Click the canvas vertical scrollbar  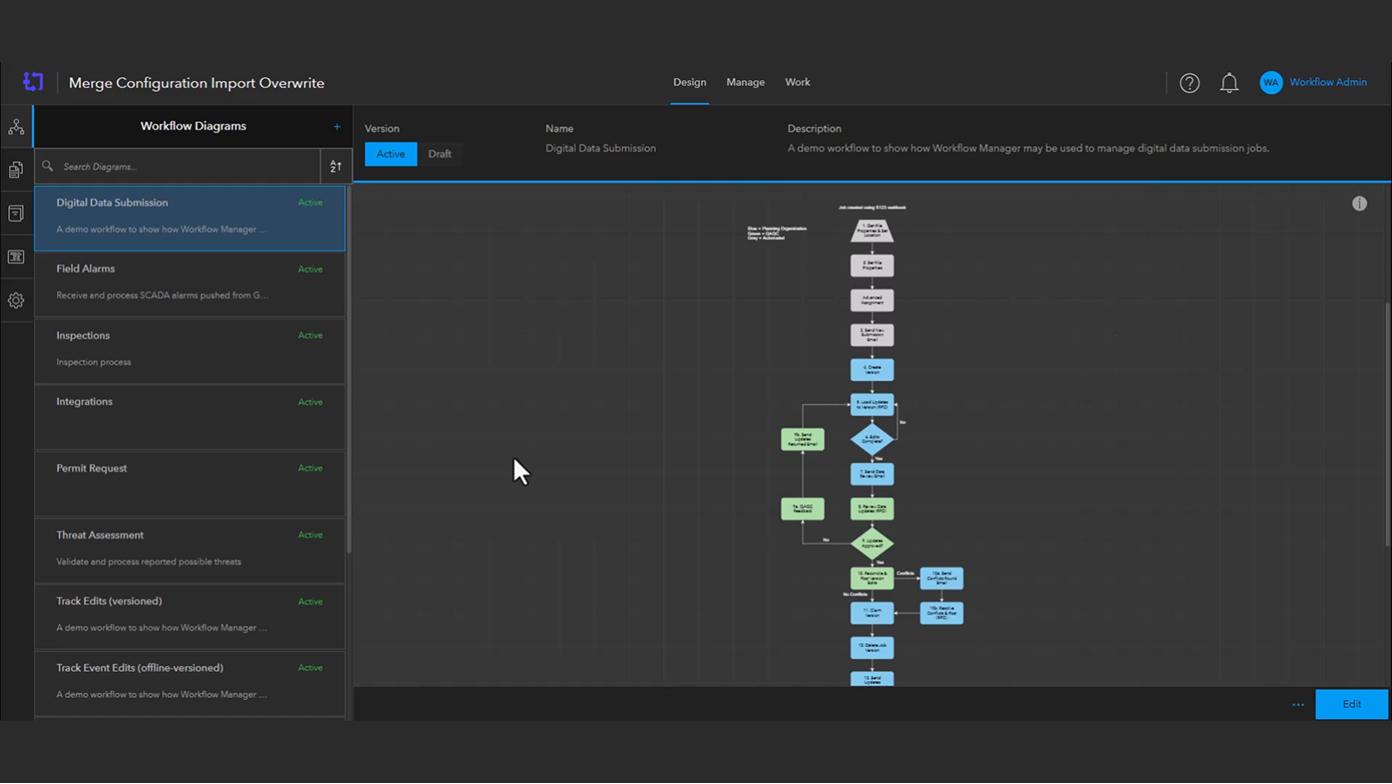pyautogui.click(x=1388, y=424)
